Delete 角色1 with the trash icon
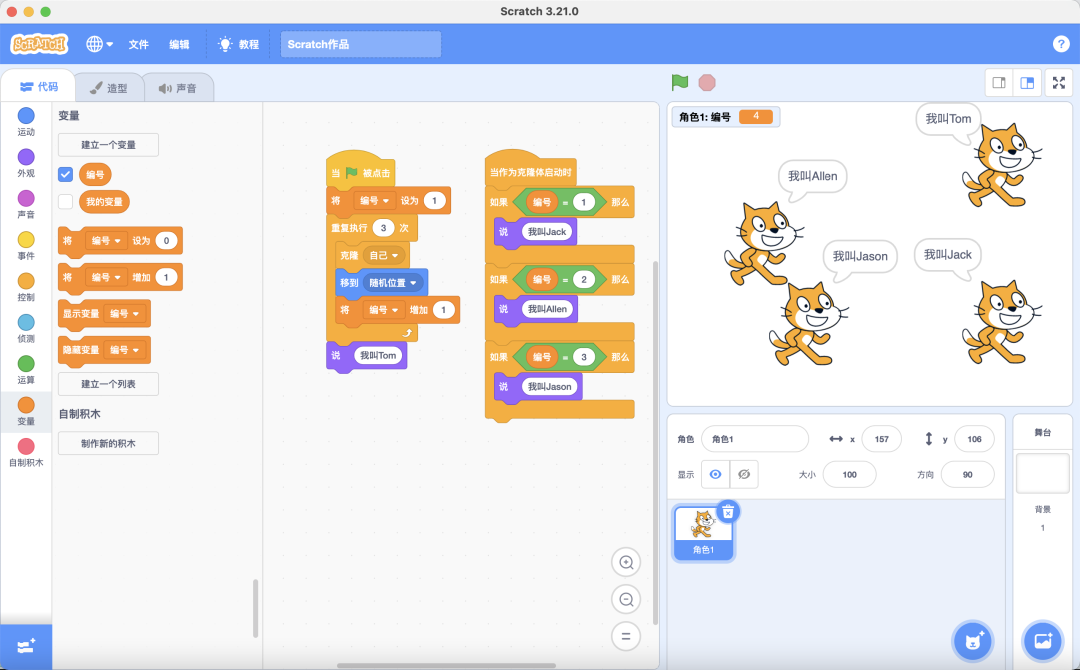The height and width of the screenshot is (670, 1080). (x=728, y=512)
